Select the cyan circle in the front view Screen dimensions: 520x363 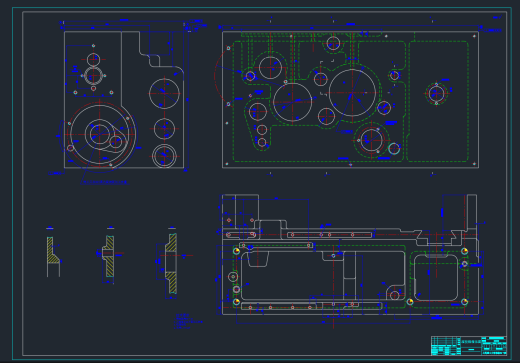(x=394, y=149)
